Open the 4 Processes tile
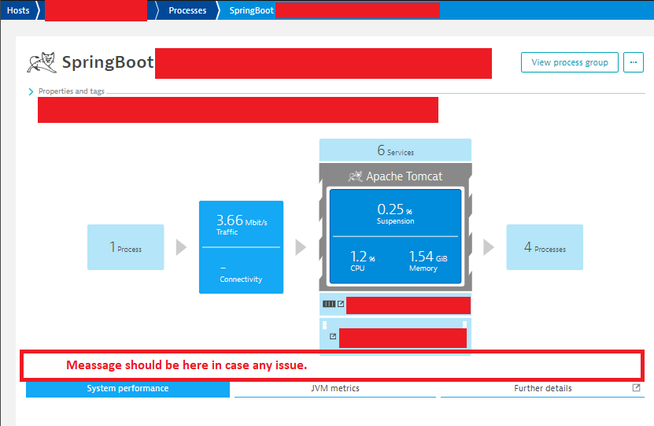654x426 pixels. [x=545, y=247]
